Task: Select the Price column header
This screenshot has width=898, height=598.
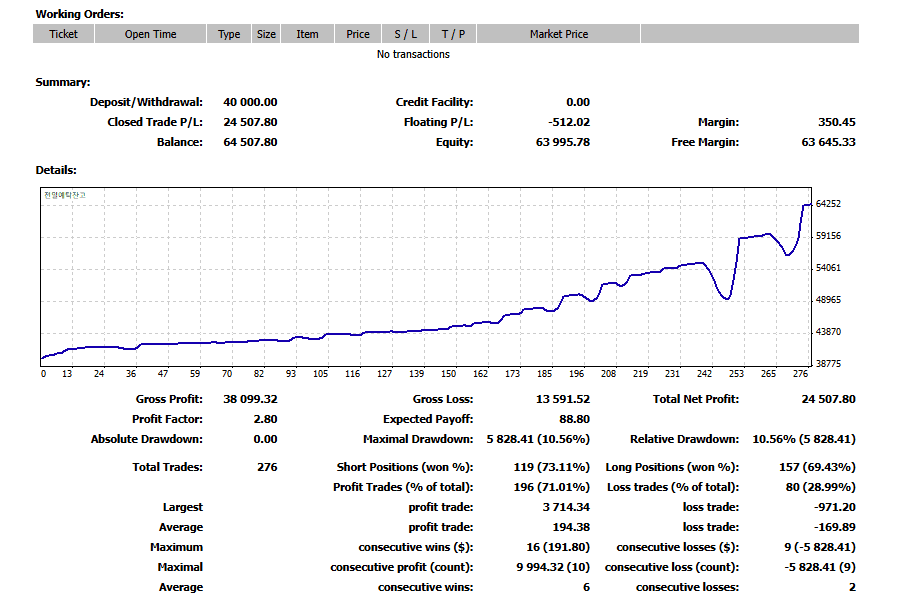Action: 358,34
